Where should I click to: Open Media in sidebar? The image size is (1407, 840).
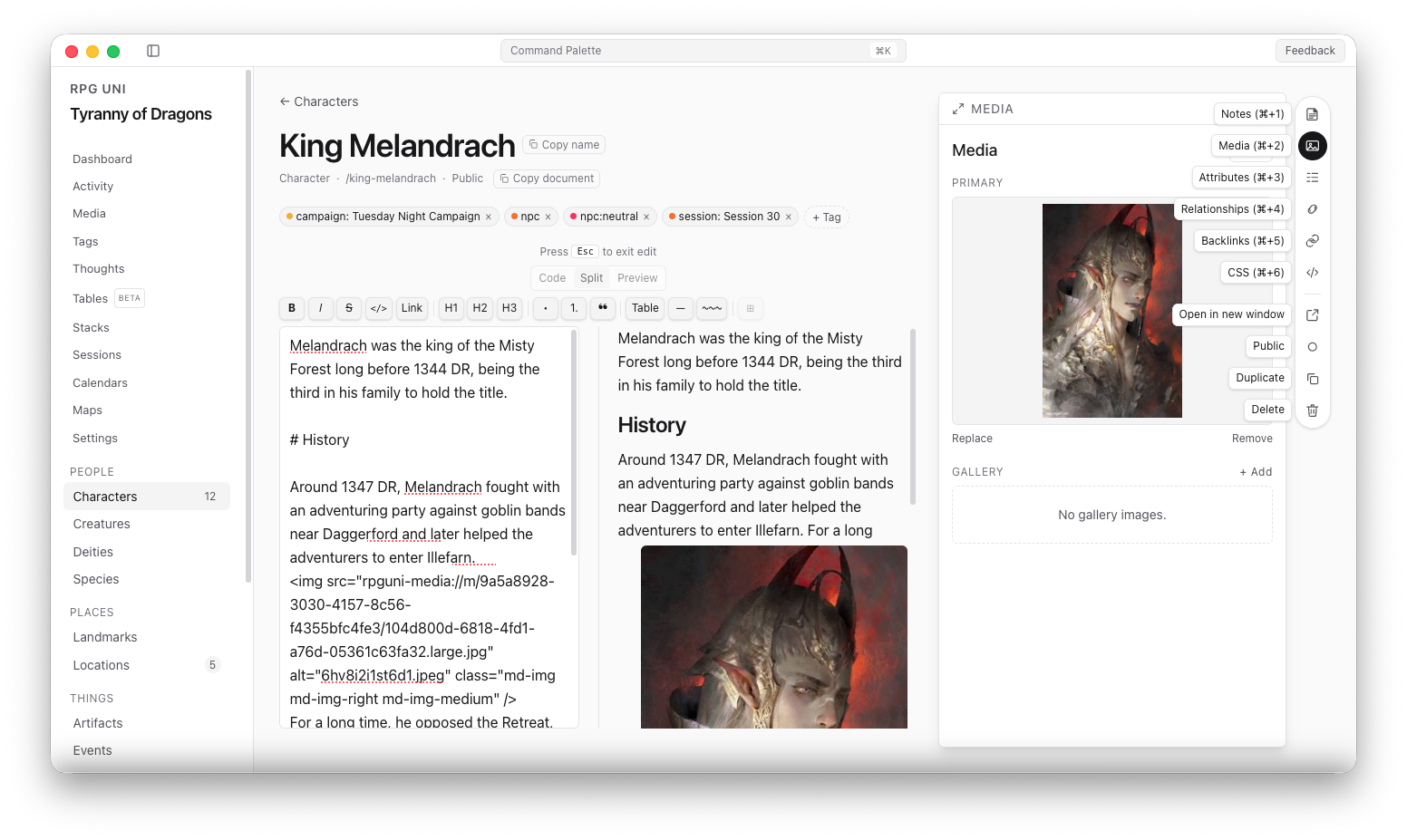(x=89, y=213)
